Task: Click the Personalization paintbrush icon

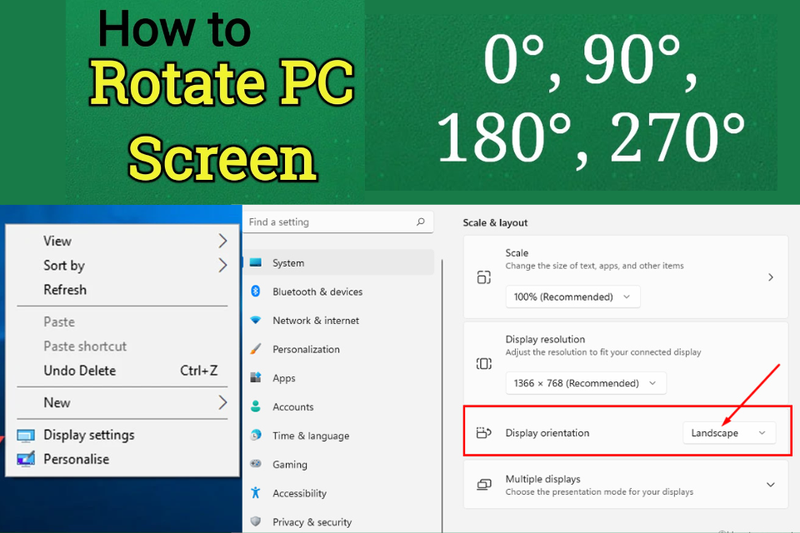Action: (256, 349)
